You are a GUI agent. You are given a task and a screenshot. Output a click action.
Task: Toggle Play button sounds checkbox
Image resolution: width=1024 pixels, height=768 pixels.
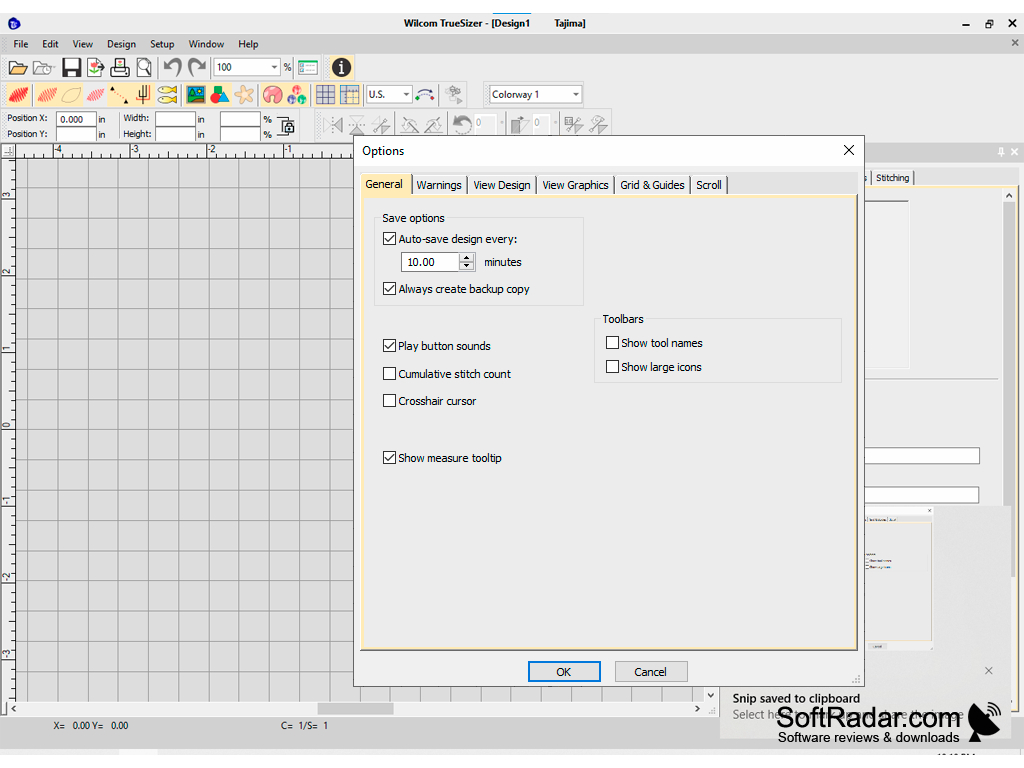click(389, 345)
